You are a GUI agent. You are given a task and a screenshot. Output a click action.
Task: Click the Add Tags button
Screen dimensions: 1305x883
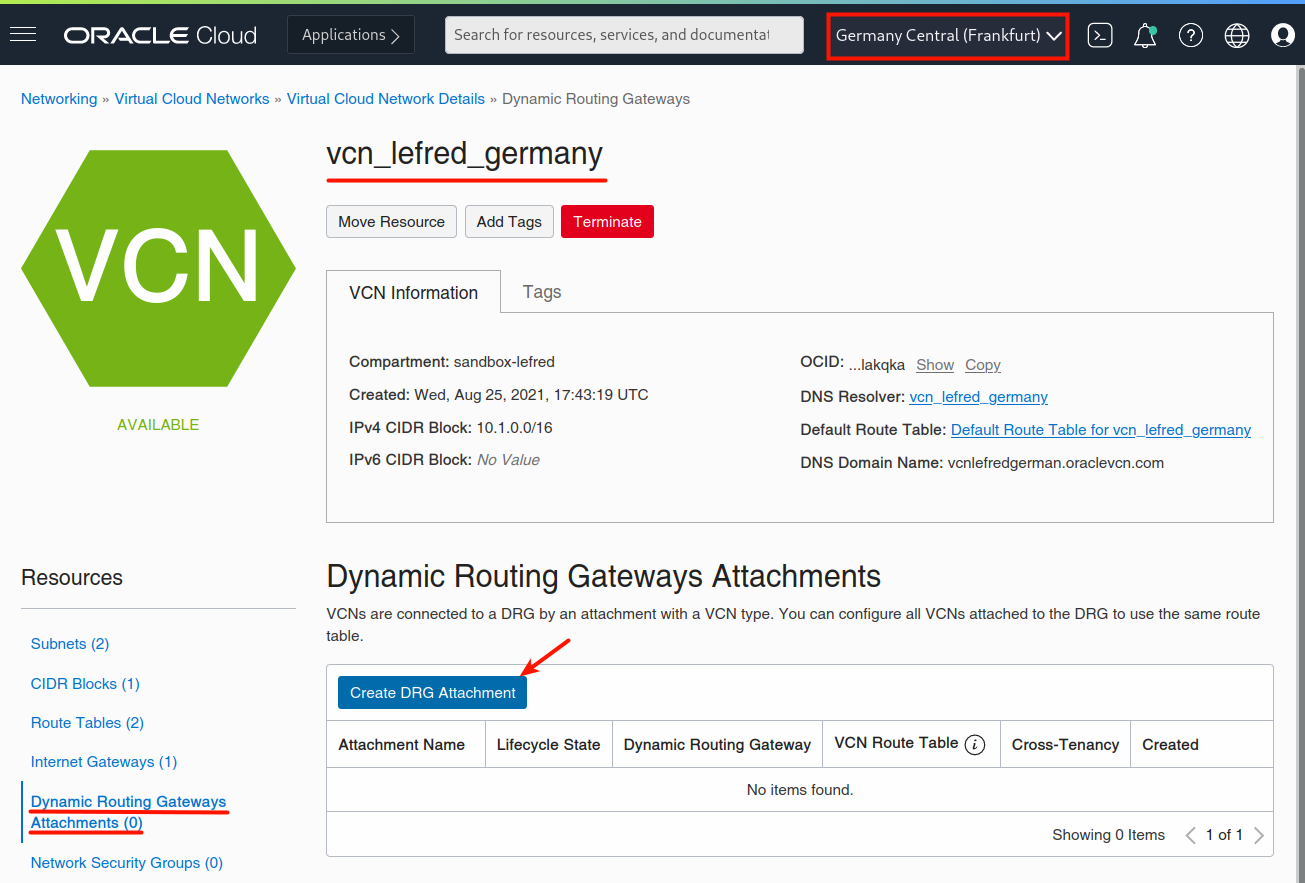(x=509, y=222)
